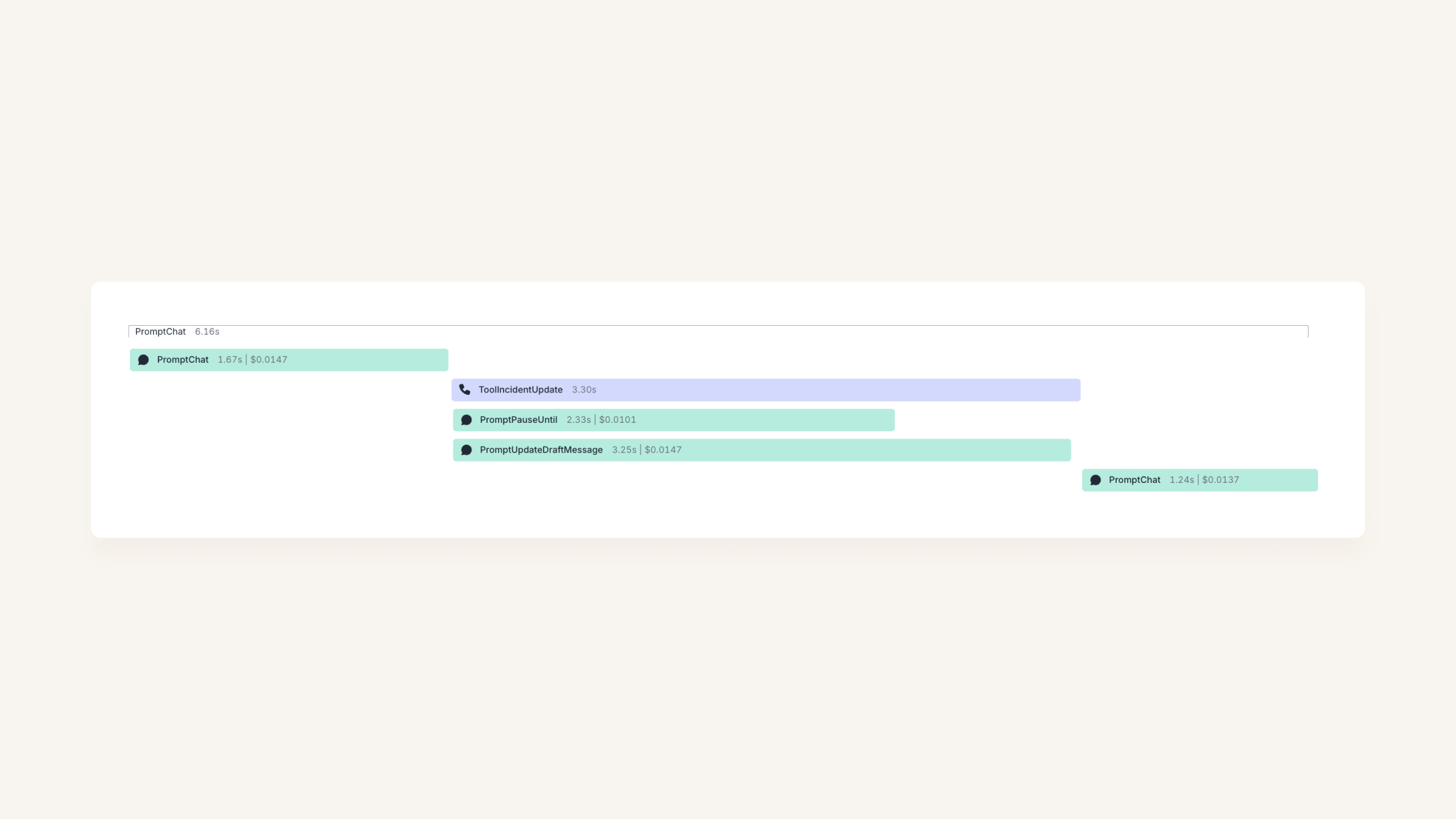Click the chat bubble icon on the 1.67s PromptChat span
This screenshot has width=1456, height=819.
[143, 360]
